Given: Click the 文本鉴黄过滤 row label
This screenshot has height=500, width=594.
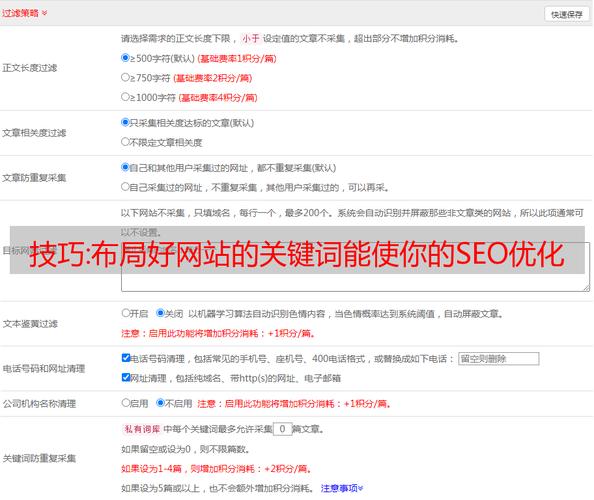Looking at the screenshot, I should click(x=30, y=324).
